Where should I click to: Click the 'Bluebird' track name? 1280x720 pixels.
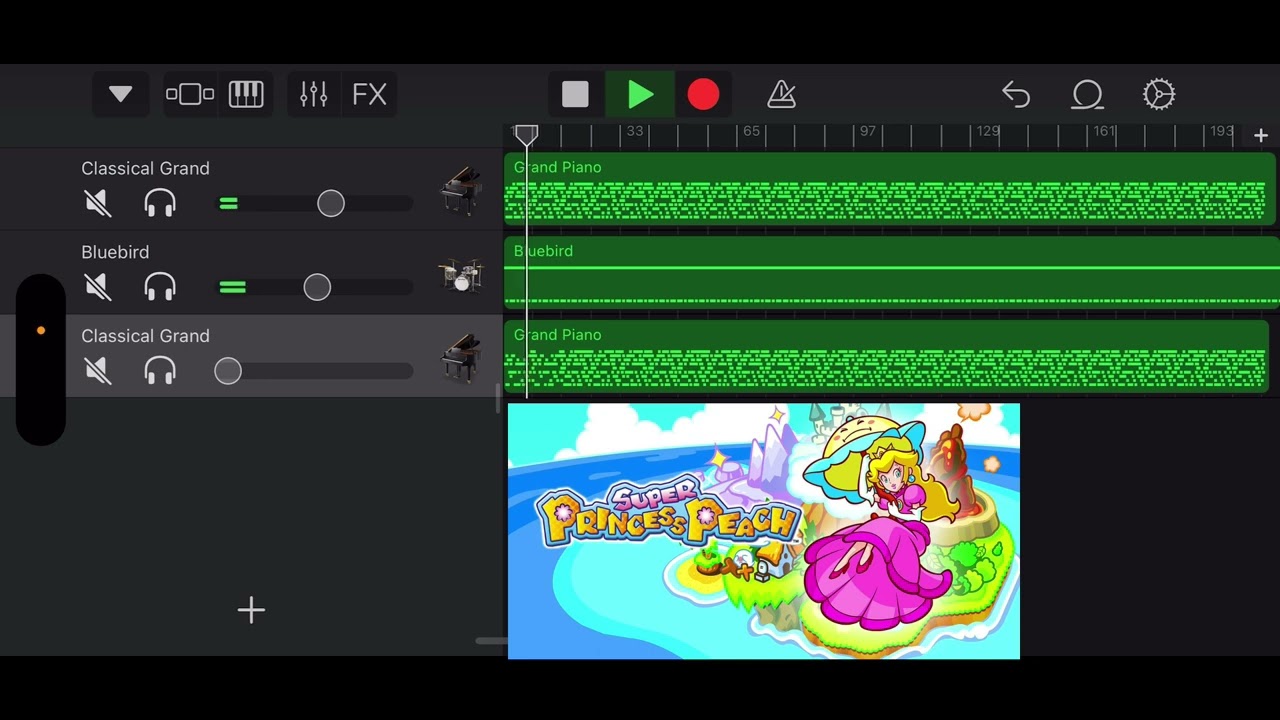(115, 252)
